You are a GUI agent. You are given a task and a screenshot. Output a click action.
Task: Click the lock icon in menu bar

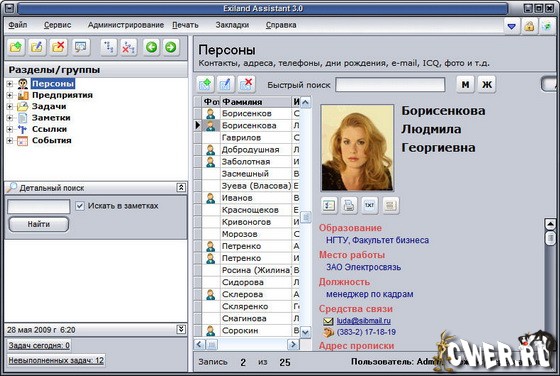(529, 26)
